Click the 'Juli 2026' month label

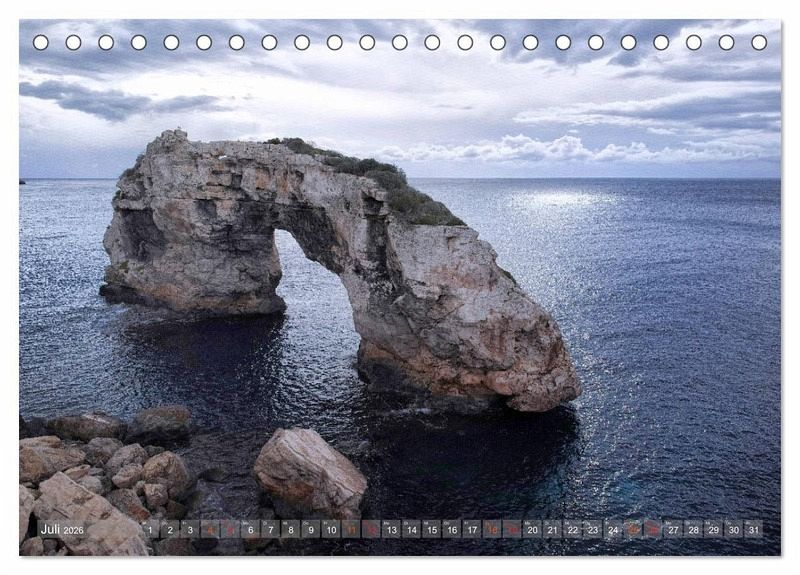click(x=62, y=530)
